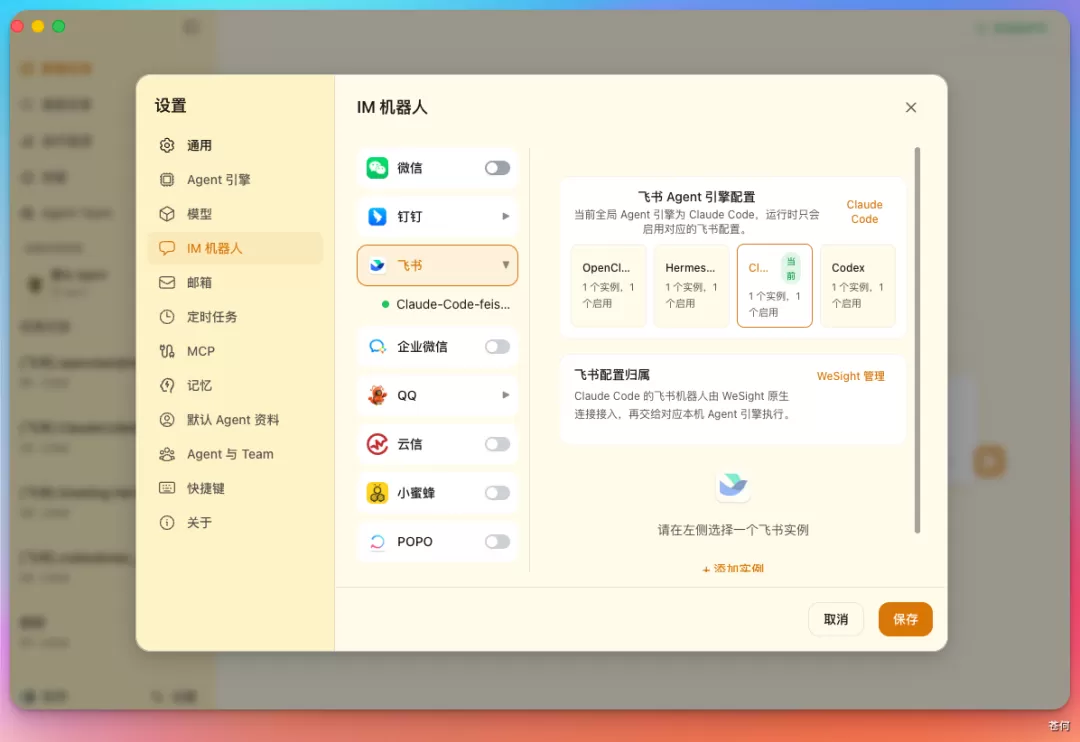1080x742 pixels.
Task: Open the MCP settings section
Action: point(235,351)
